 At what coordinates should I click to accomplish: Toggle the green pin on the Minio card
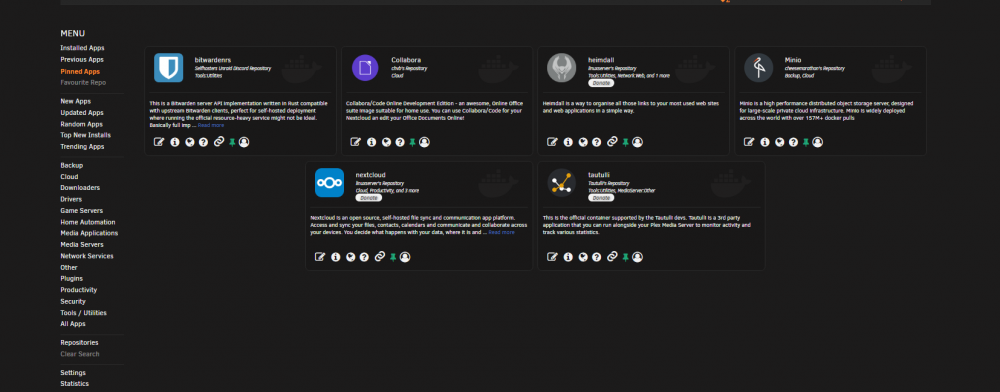pyautogui.click(x=806, y=143)
